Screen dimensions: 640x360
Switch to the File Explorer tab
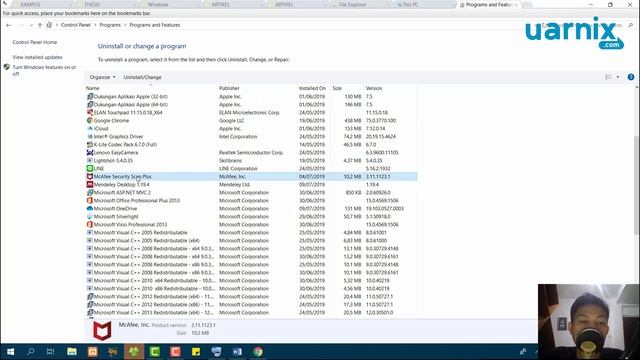(x=352, y=4)
